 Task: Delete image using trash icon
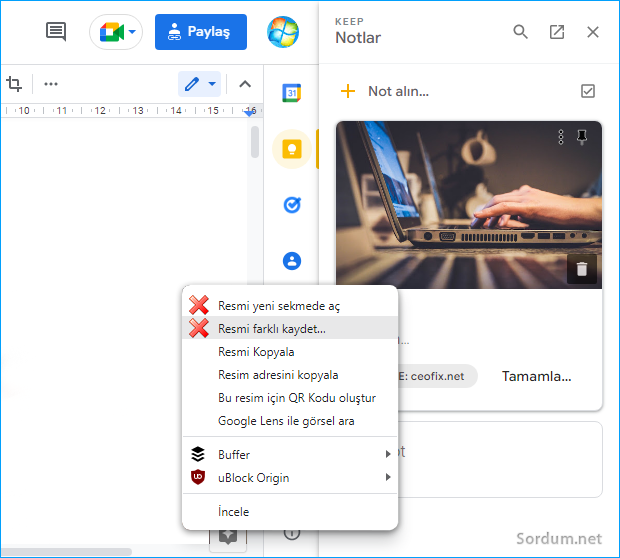[582, 267]
